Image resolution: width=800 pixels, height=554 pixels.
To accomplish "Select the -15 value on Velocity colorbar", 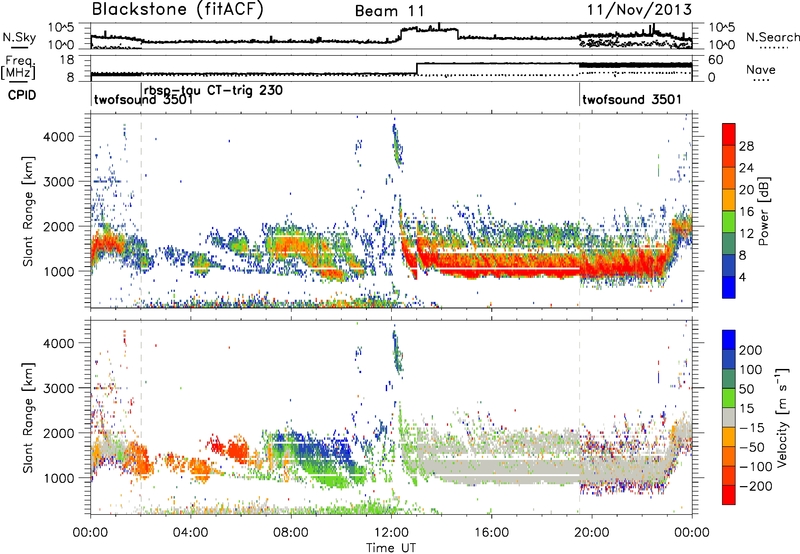I will click(x=751, y=427).
